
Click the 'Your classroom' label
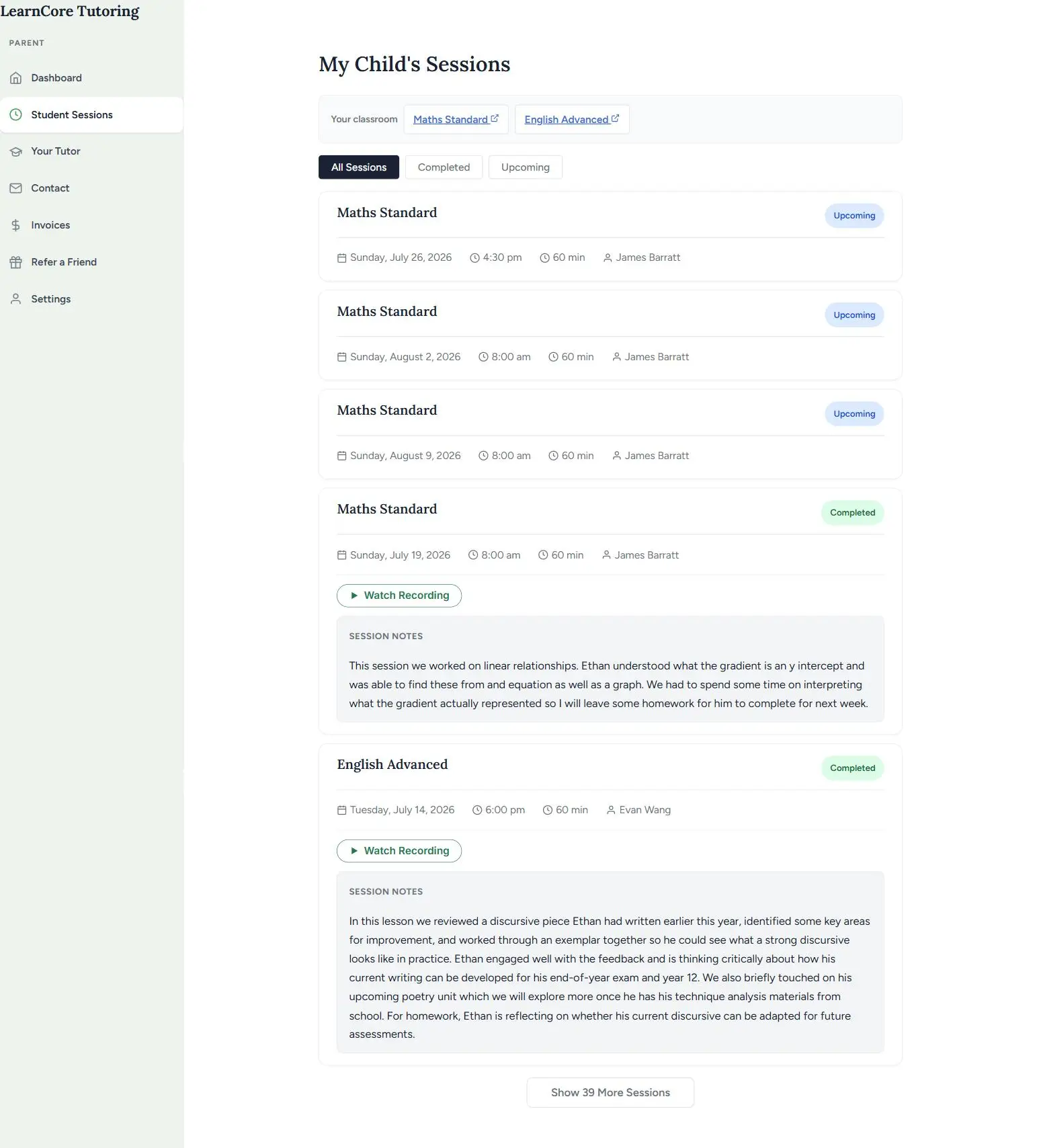coord(364,120)
